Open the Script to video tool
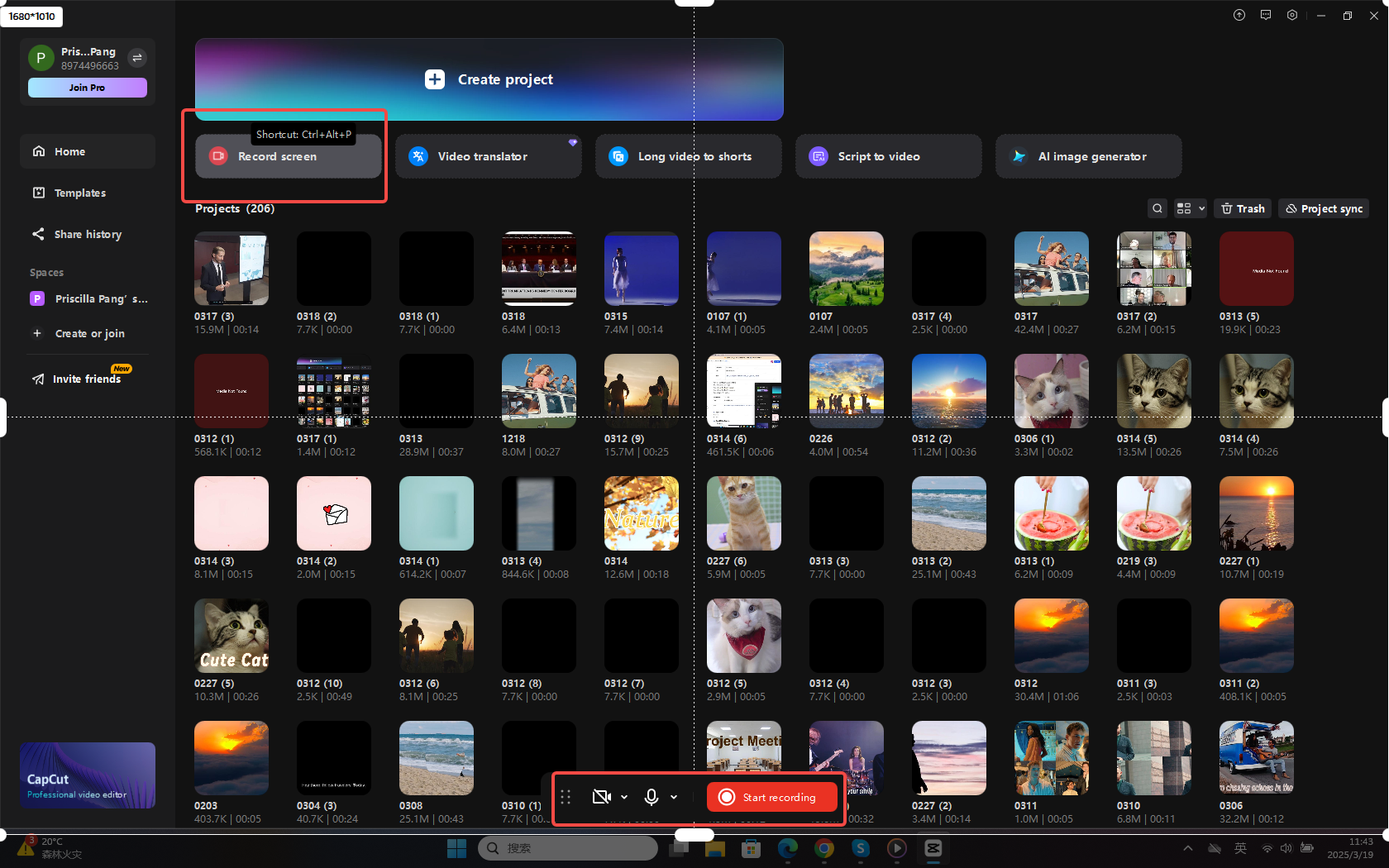The height and width of the screenshot is (868, 1389). (x=889, y=156)
